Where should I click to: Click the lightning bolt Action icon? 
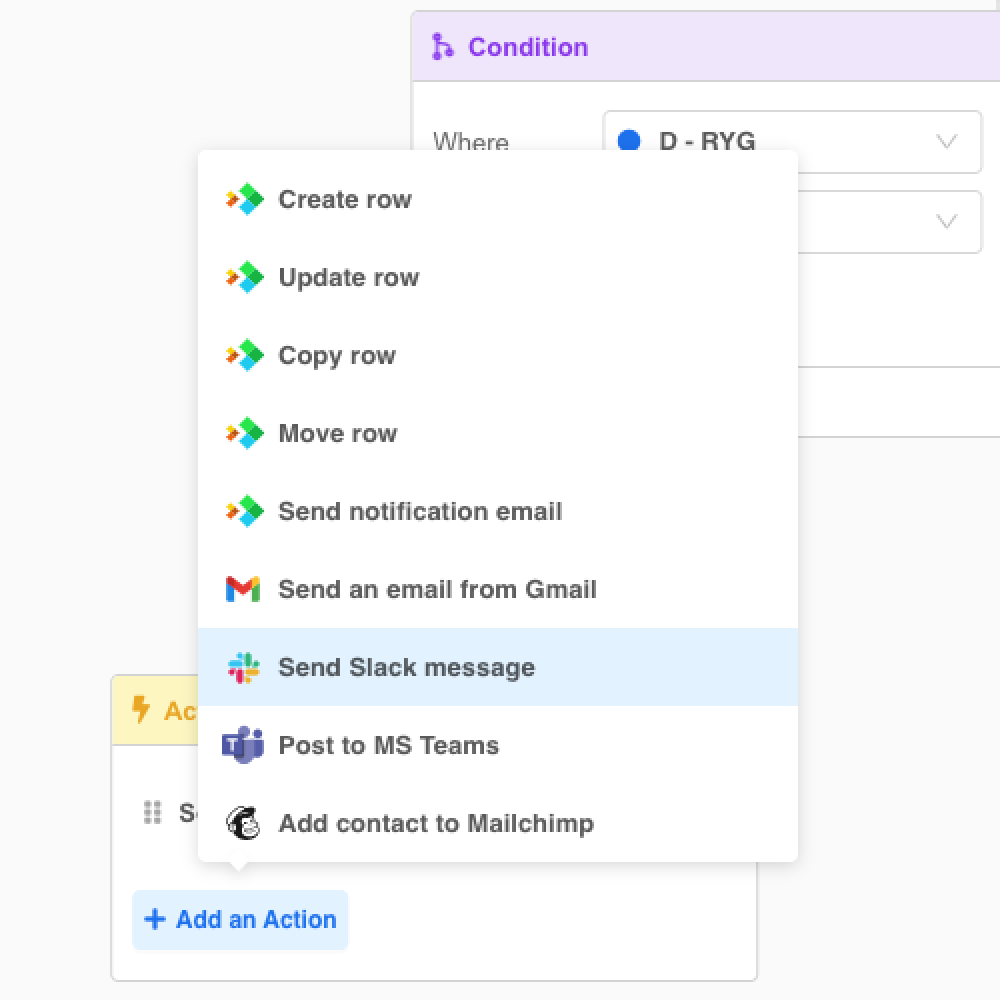(x=141, y=710)
